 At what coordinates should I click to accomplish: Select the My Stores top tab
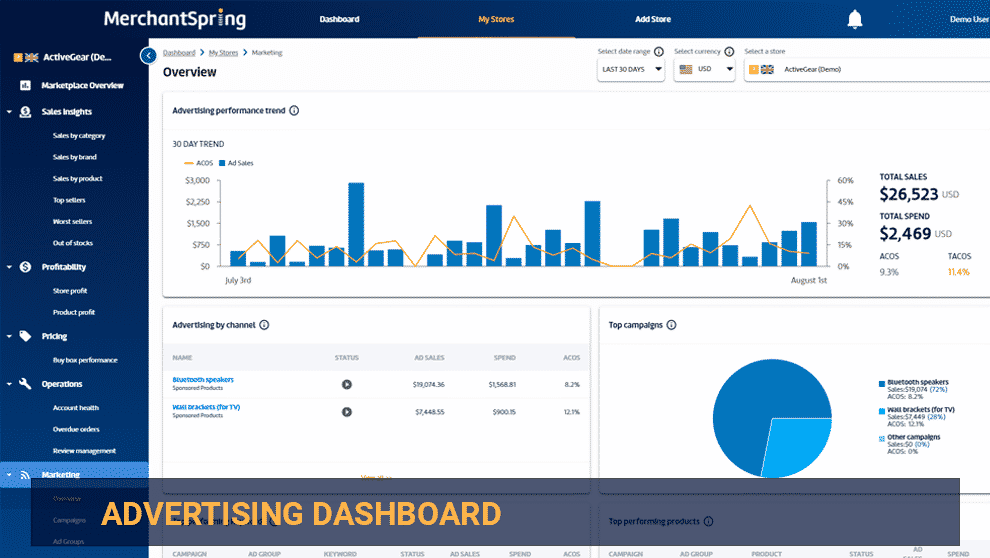click(496, 20)
